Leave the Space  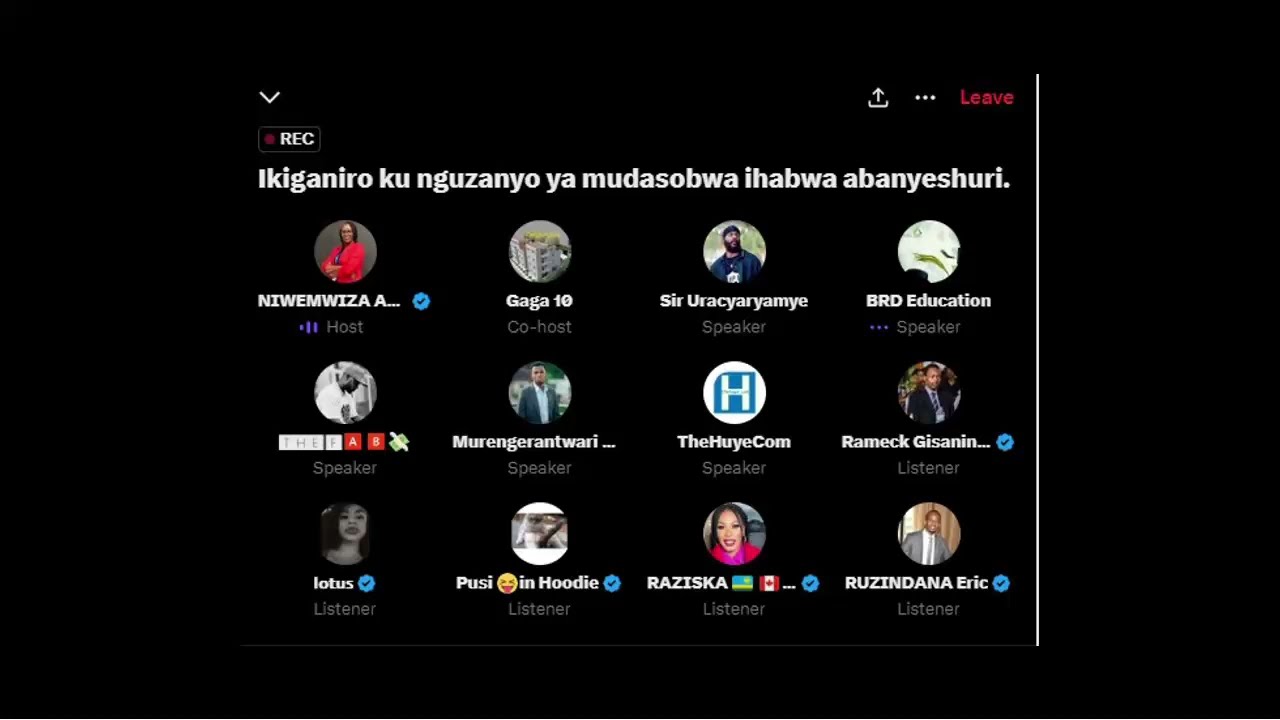click(987, 97)
